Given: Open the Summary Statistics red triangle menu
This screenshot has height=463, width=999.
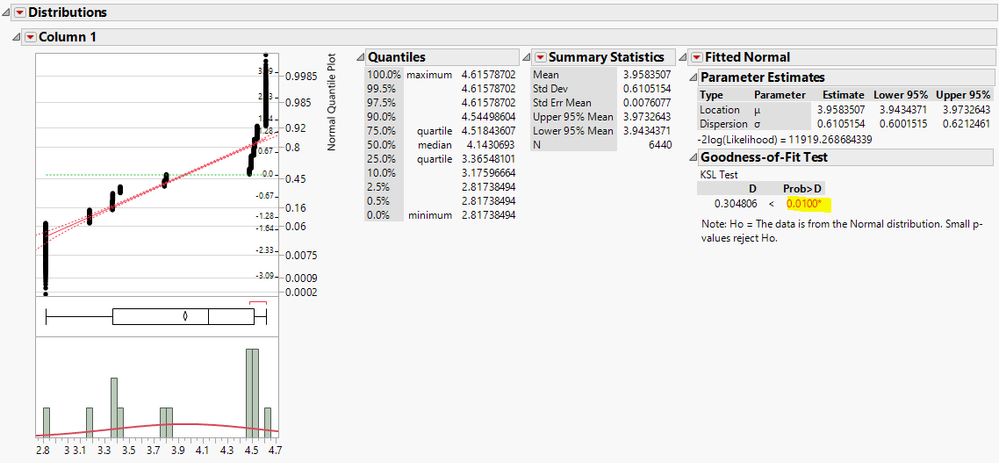Looking at the screenshot, I should tap(540, 57).
